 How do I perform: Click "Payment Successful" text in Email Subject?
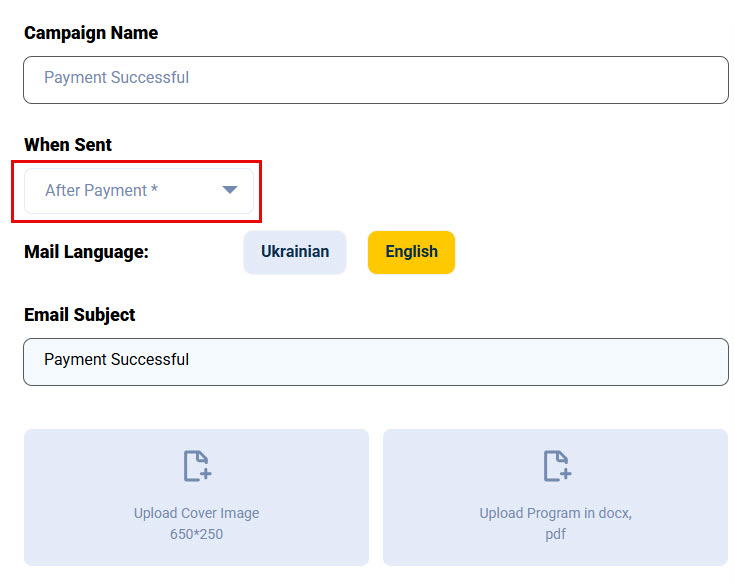(116, 360)
